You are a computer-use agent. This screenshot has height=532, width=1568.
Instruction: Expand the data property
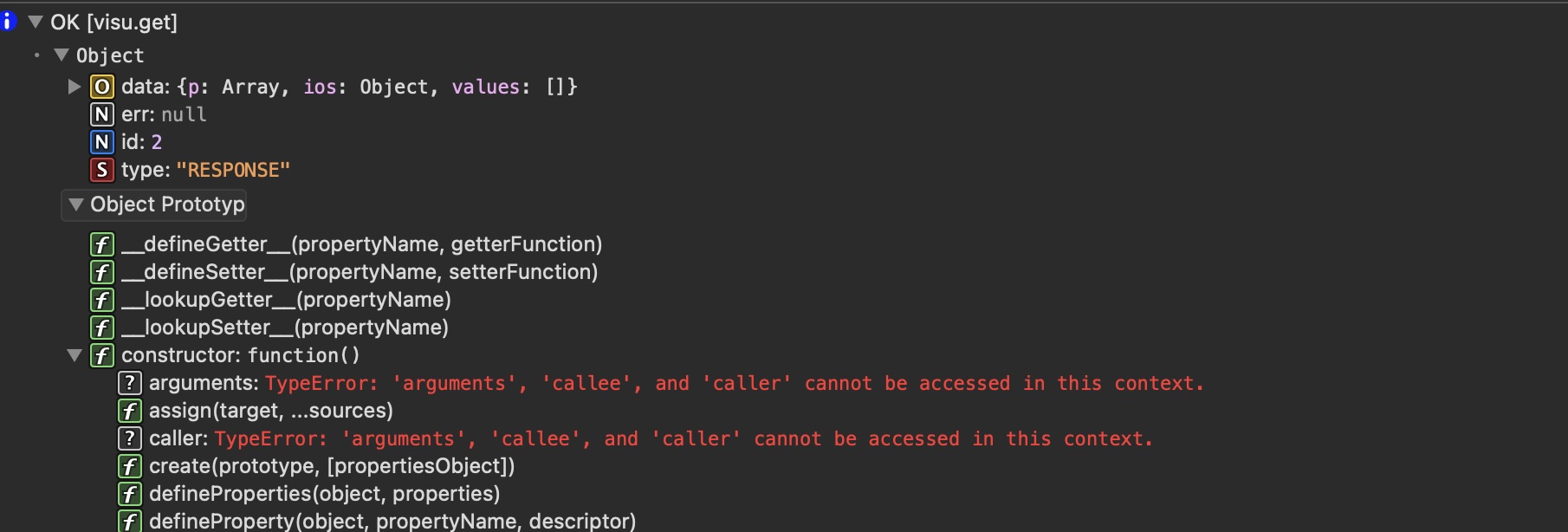pyautogui.click(x=75, y=87)
